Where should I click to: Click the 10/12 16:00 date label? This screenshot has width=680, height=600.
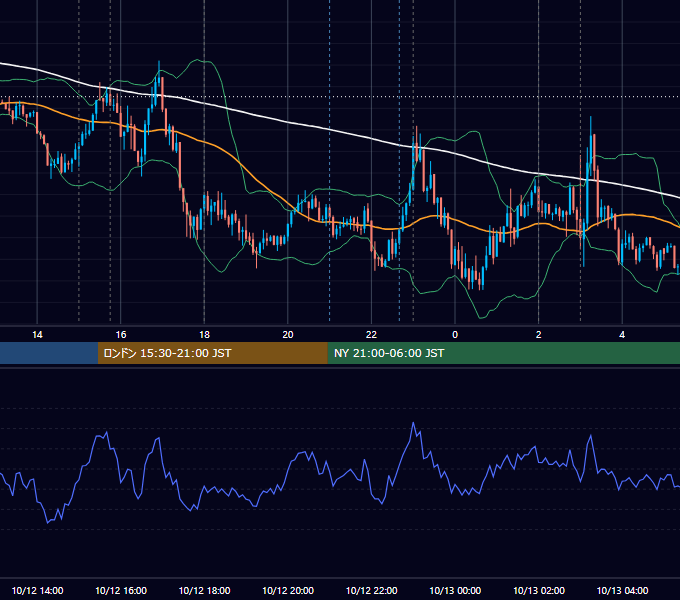[121, 590]
